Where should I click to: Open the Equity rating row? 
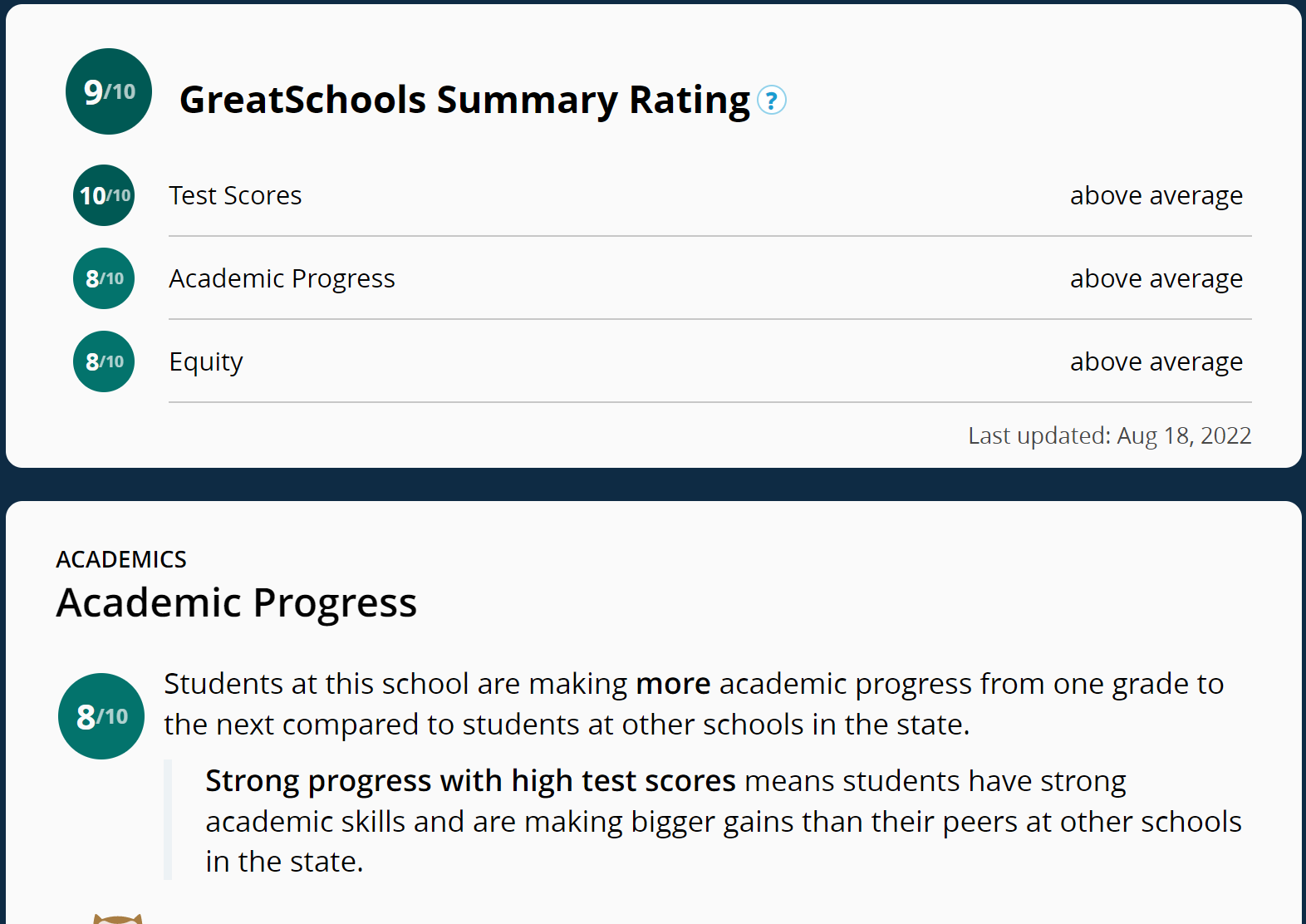pos(206,361)
